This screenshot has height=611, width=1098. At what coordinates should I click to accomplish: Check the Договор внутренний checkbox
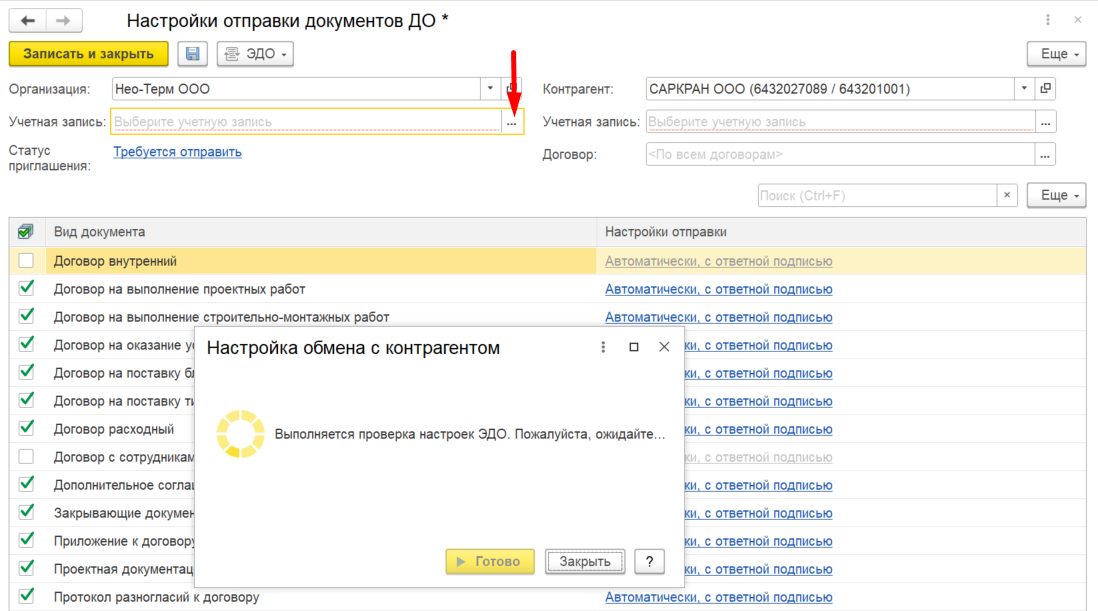[x=26, y=261]
